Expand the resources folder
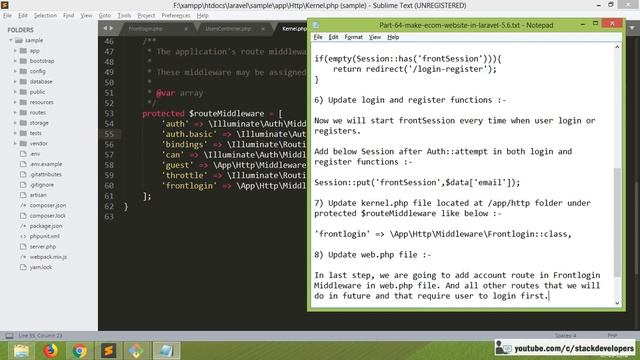 pyautogui.click(x=16, y=102)
